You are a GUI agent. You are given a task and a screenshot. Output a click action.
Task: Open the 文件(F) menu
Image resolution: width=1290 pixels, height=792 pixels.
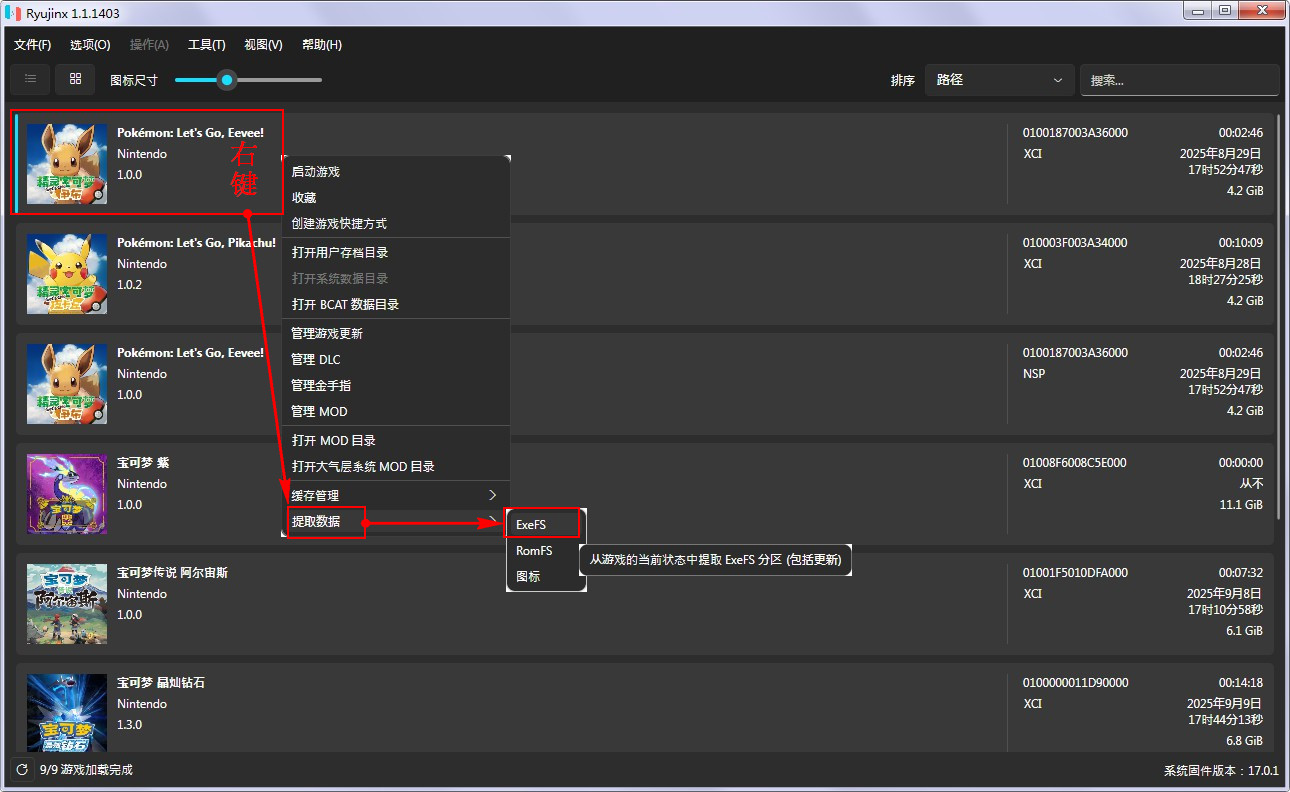coord(32,45)
